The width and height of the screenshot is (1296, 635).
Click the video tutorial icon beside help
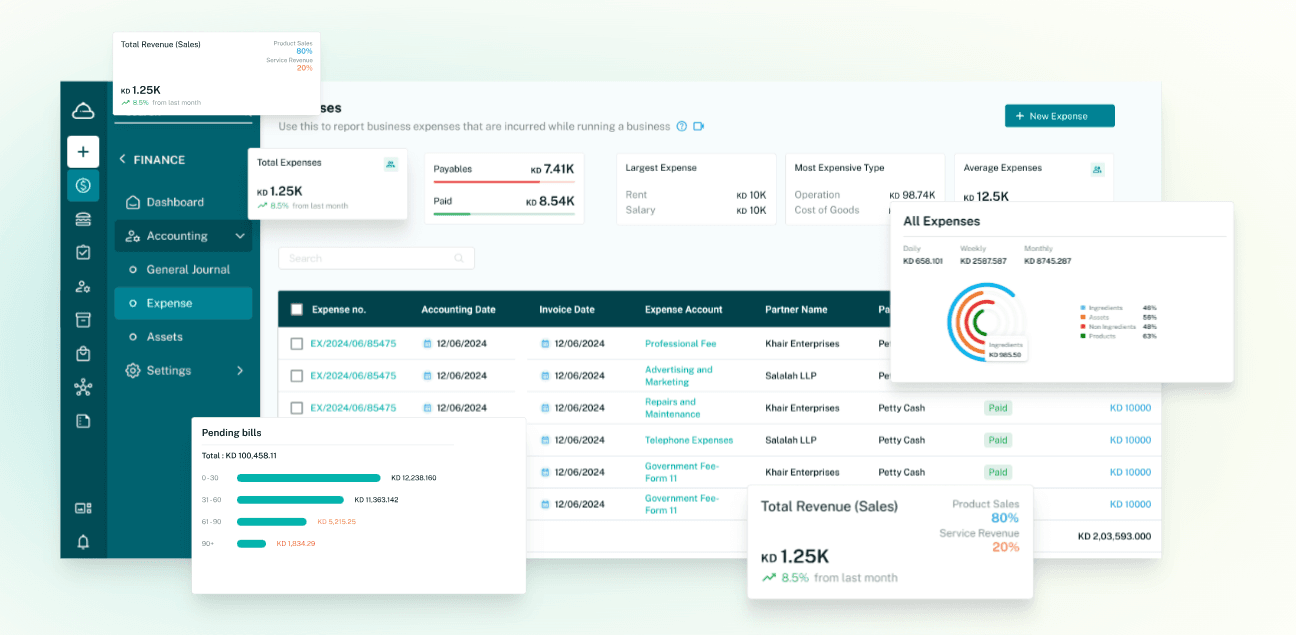(699, 127)
